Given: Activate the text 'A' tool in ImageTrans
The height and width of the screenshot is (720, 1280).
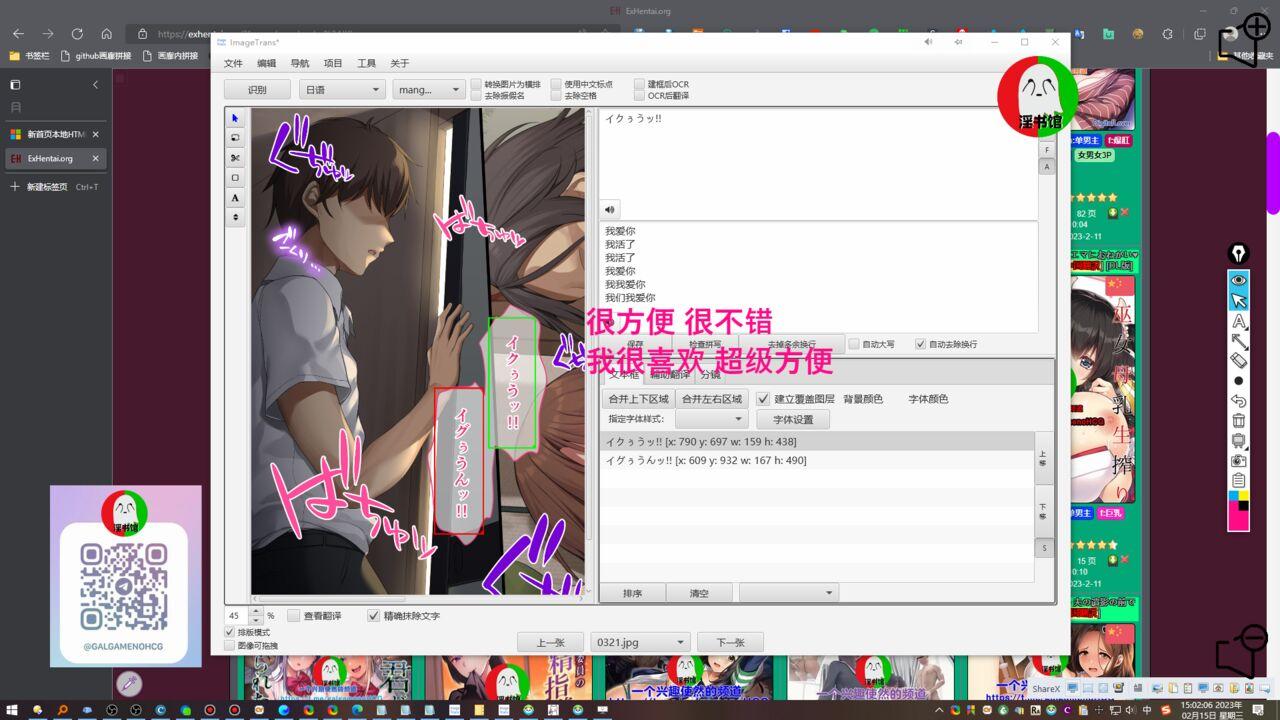Looking at the screenshot, I should (235, 198).
